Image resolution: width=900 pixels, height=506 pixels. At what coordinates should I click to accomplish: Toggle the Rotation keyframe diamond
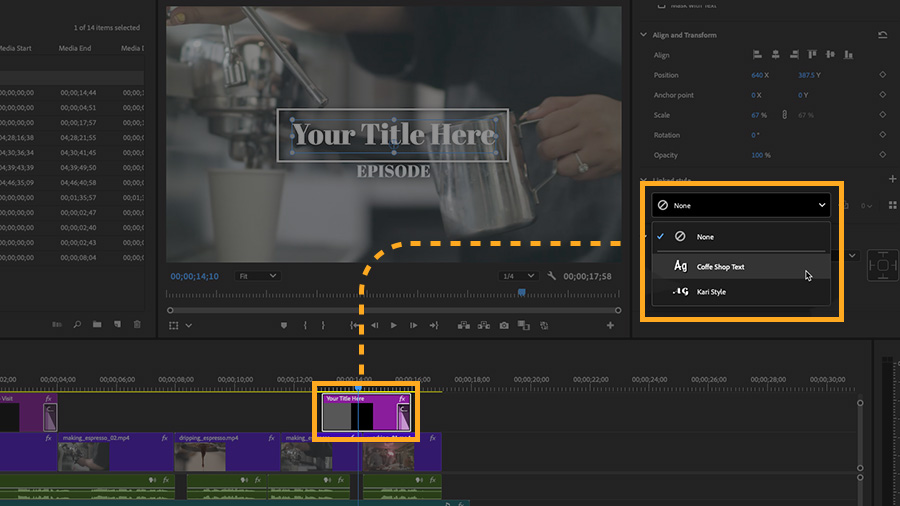(883, 135)
